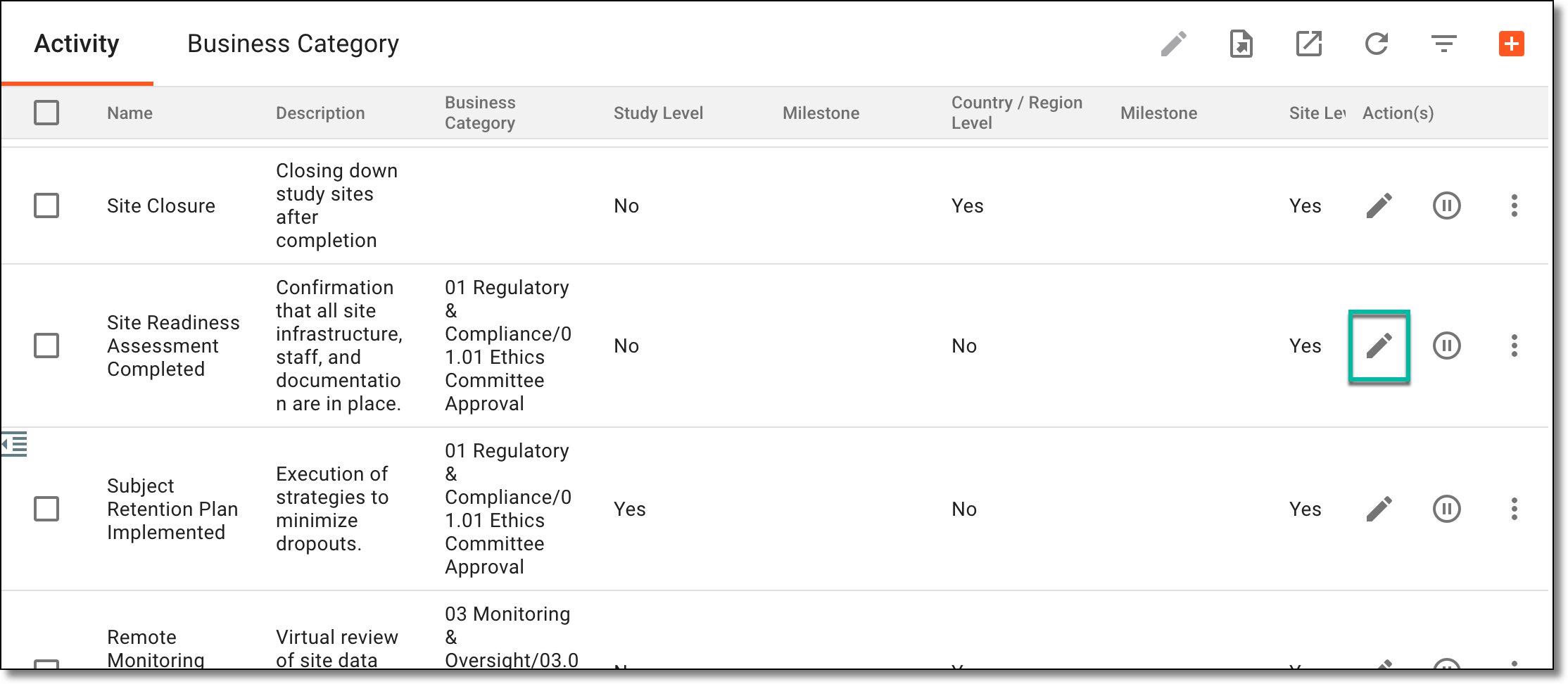Pause Site Readiness Assessment Completed activity
The height and width of the screenshot is (684, 1568).
(1446, 346)
